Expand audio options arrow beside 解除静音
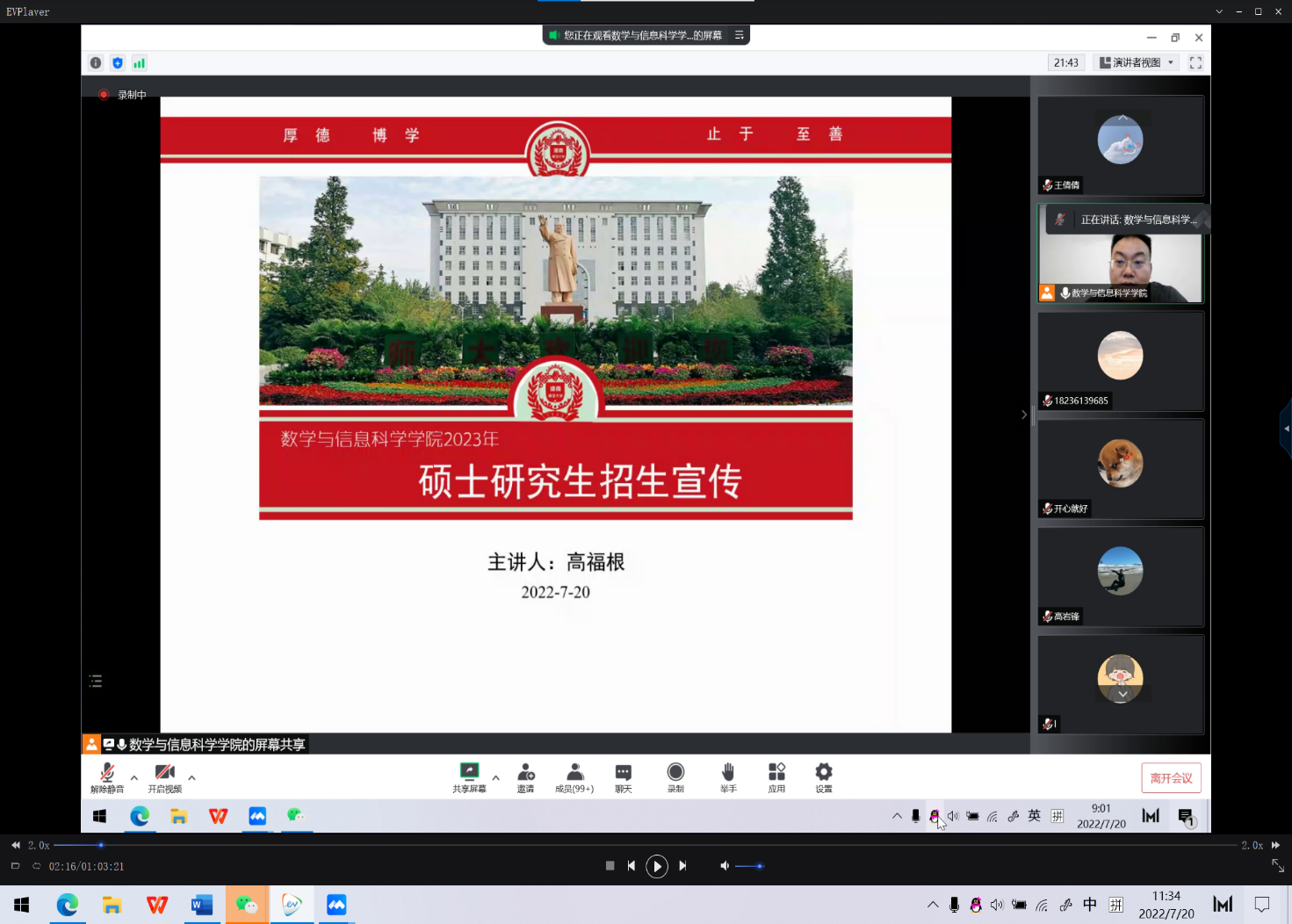 [134, 777]
